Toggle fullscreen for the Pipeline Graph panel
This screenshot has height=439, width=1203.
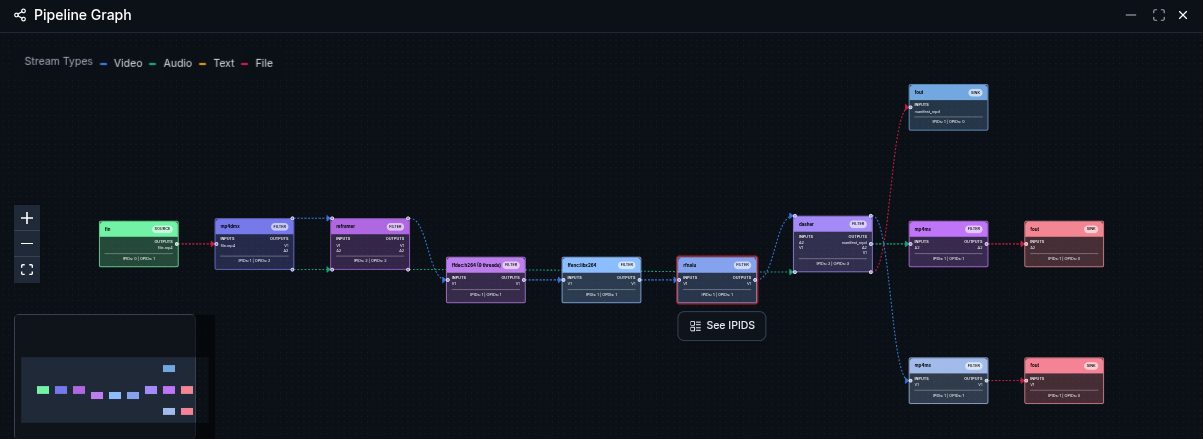pos(1159,15)
